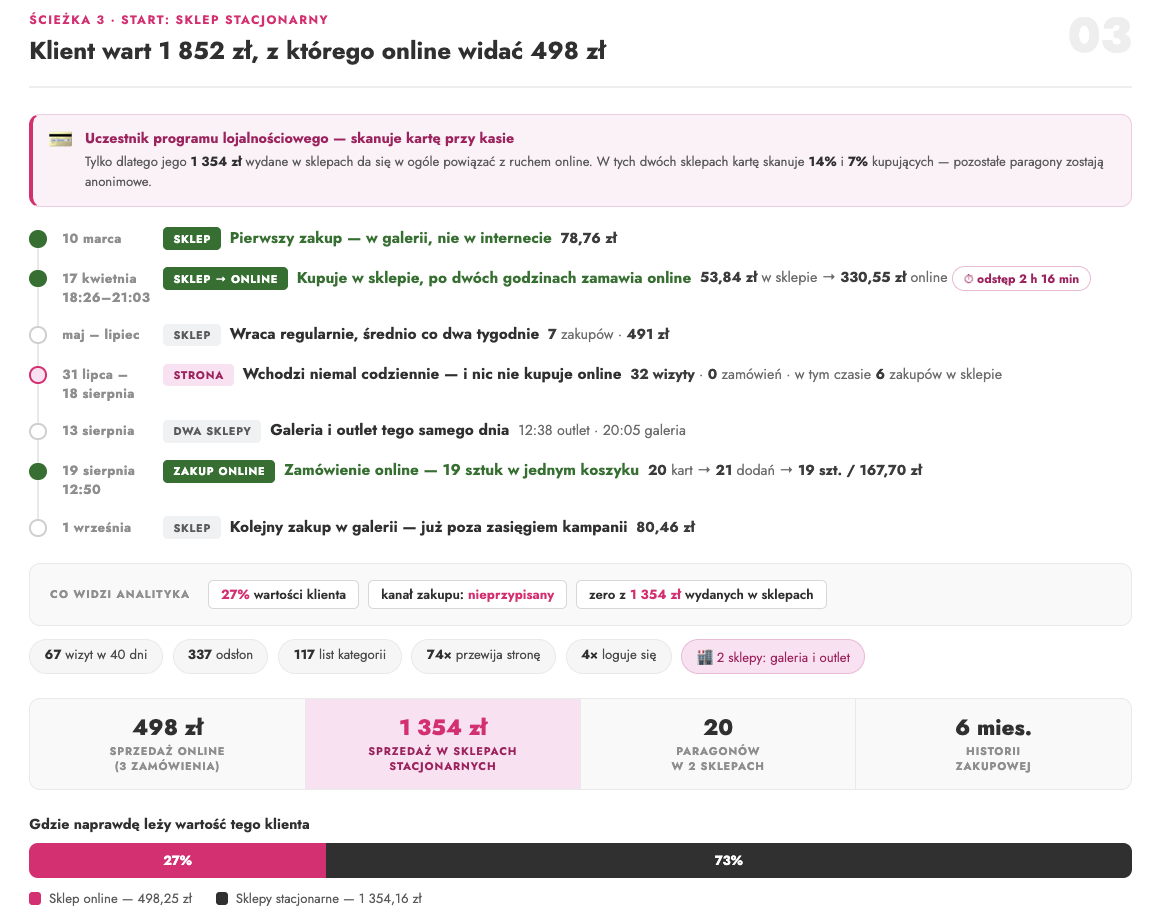Click the SKLEP badge on the 1 września row

pos(192,528)
